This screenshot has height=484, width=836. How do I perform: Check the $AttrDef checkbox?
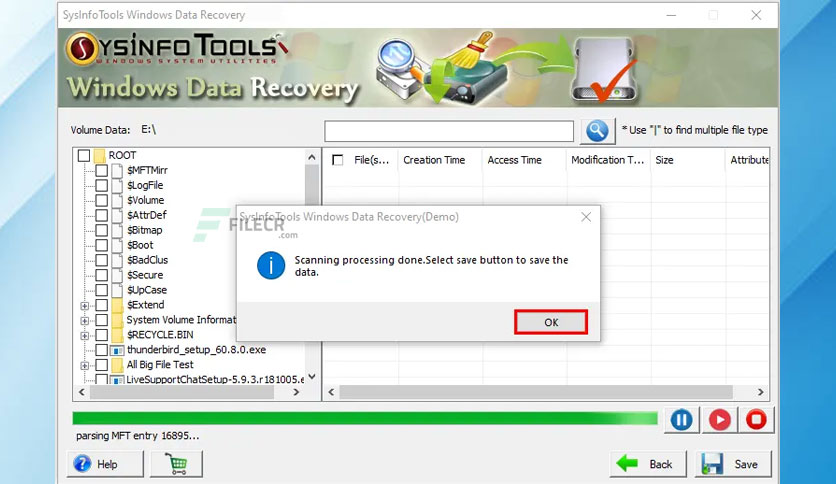point(101,215)
